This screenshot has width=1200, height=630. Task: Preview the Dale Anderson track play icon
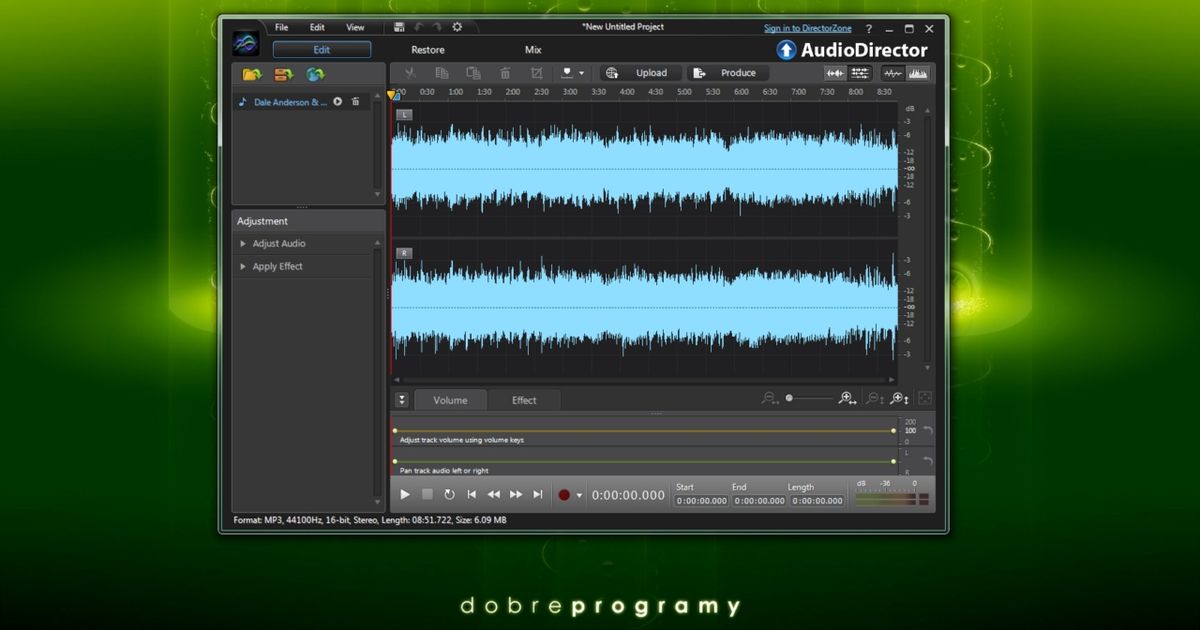(338, 102)
